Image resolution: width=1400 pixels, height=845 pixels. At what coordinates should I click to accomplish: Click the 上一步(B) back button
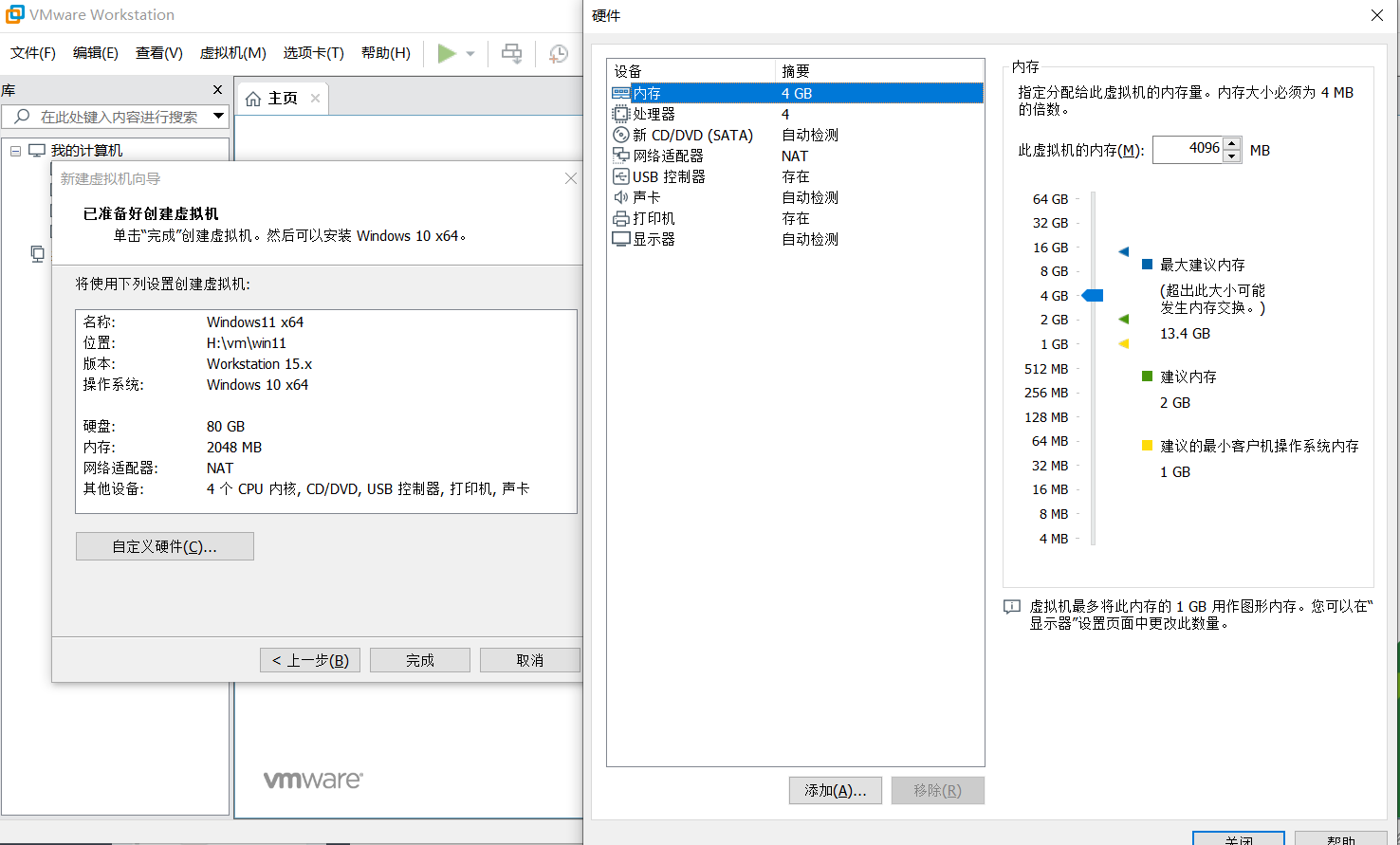310,660
